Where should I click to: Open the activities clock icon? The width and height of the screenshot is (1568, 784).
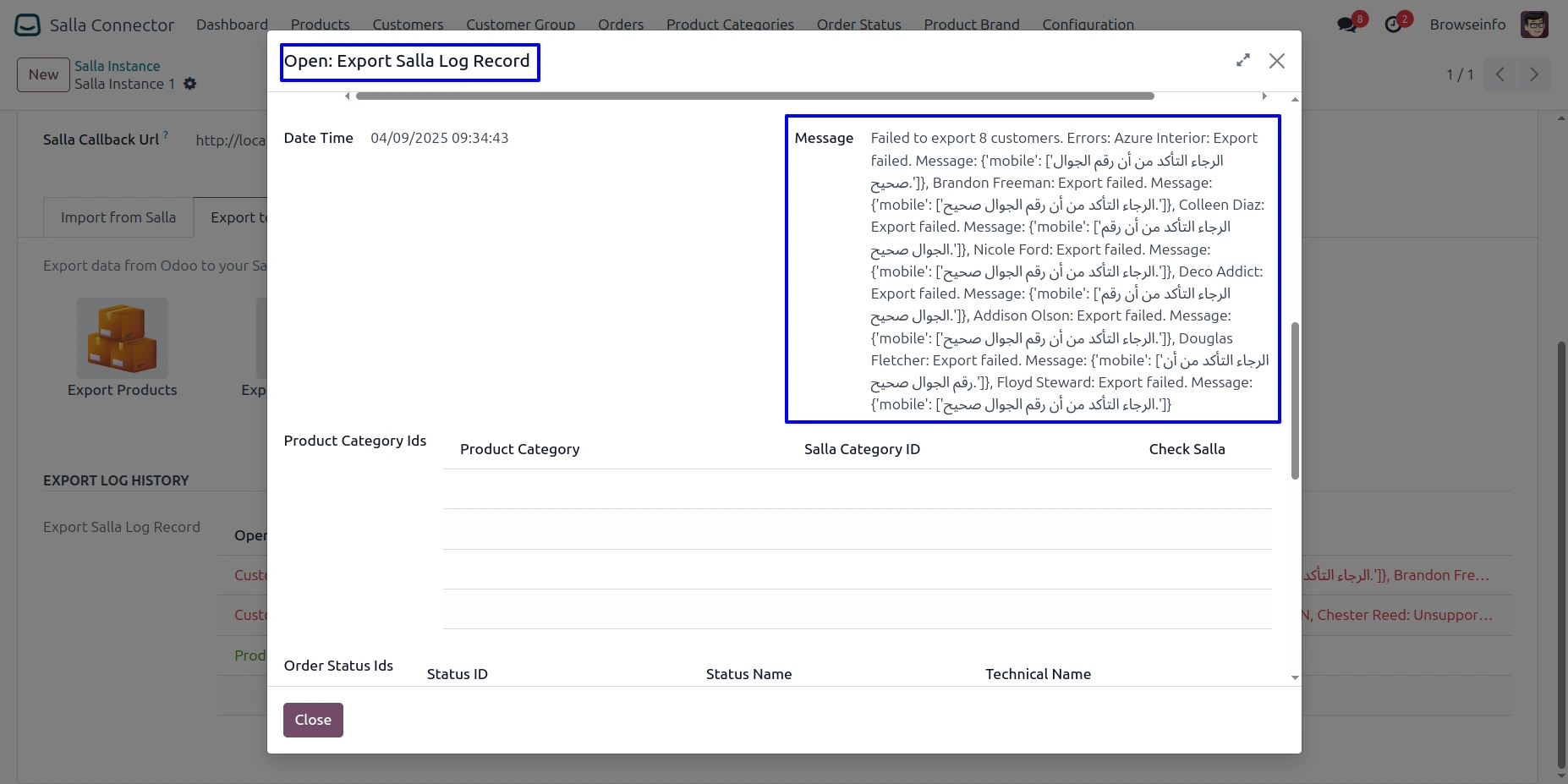click(1393, 25)
